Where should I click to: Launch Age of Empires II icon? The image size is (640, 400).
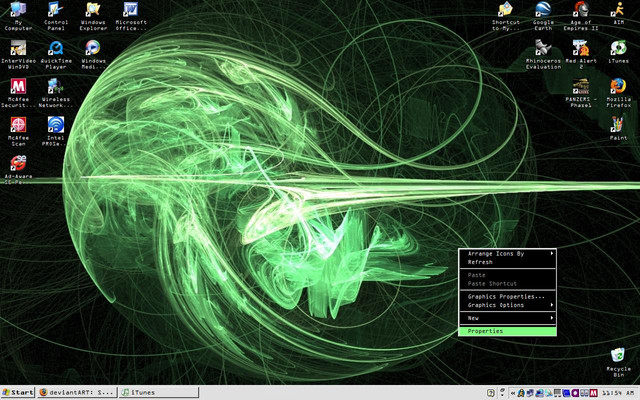[581, 12]
